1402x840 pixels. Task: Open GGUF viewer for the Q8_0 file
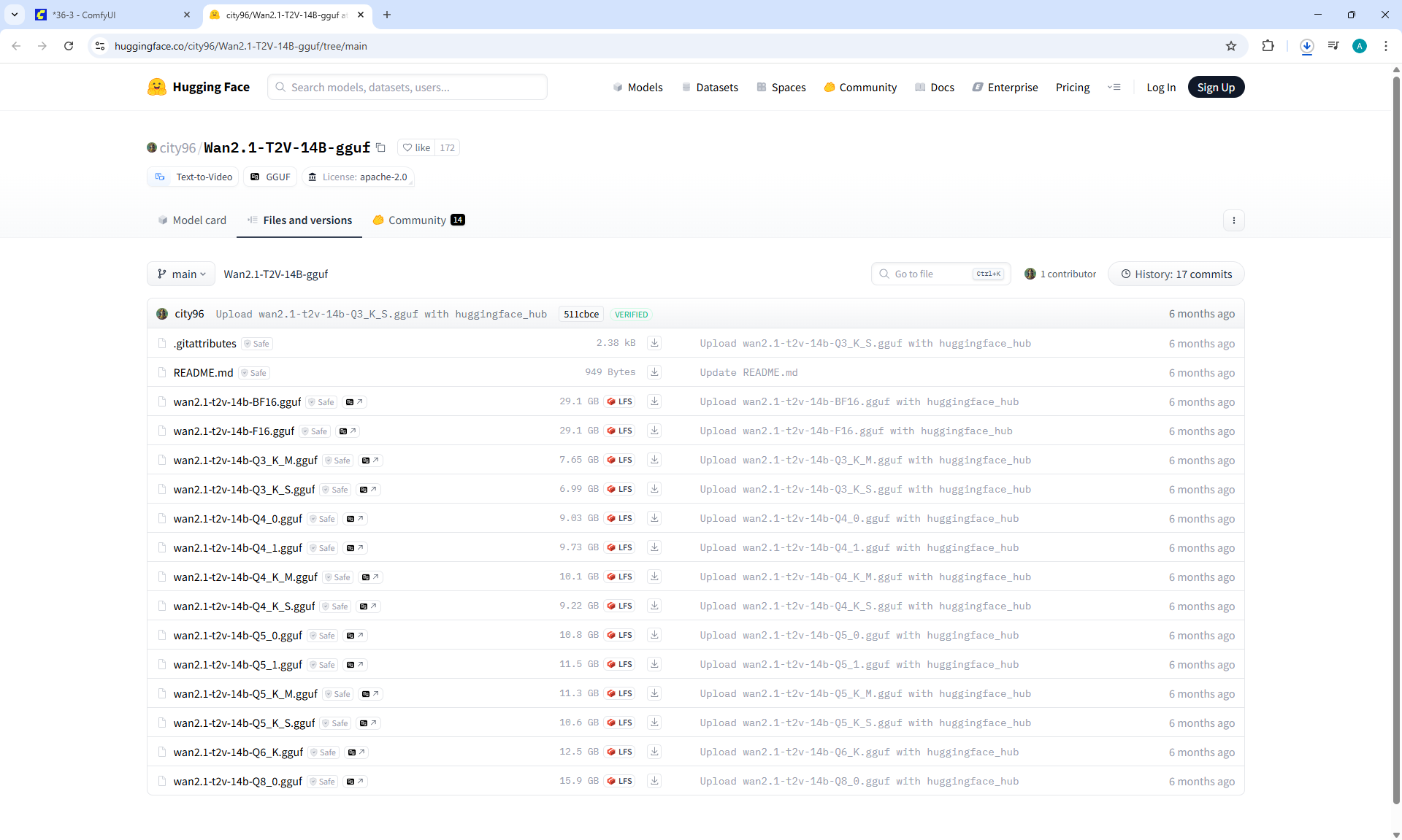point(355,782)
